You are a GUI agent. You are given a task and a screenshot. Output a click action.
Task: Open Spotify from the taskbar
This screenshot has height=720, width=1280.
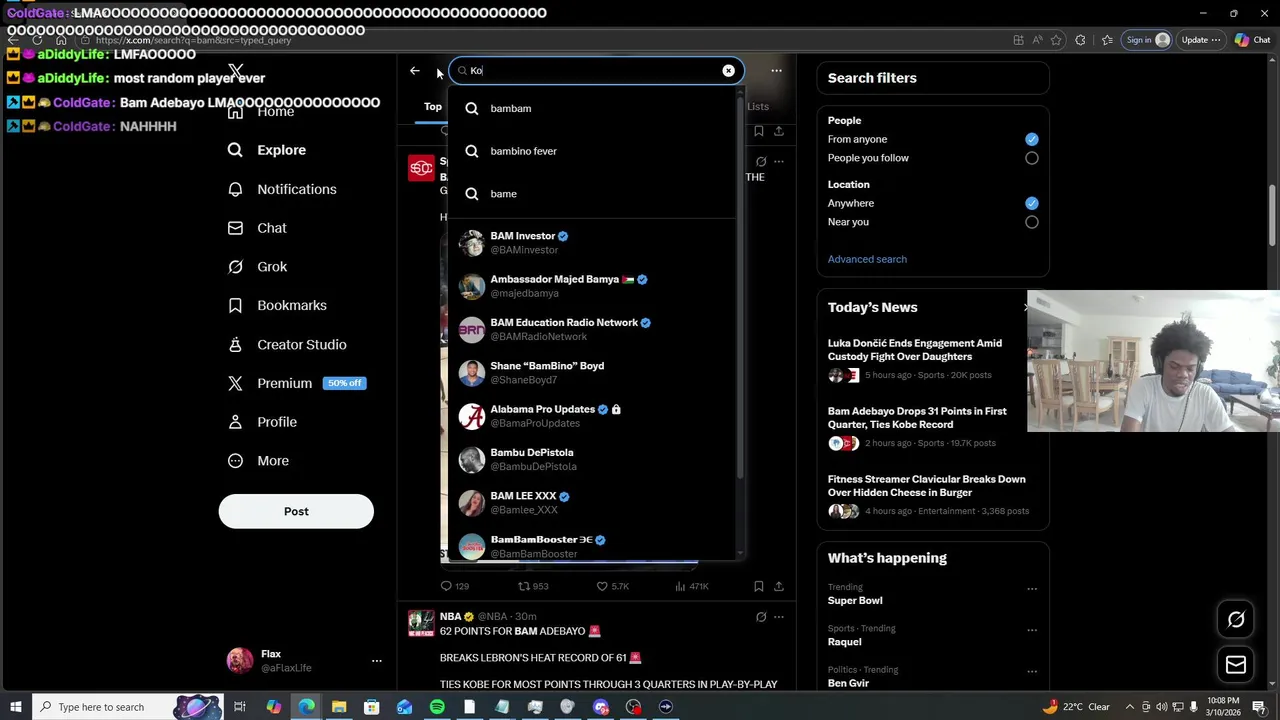437,707
